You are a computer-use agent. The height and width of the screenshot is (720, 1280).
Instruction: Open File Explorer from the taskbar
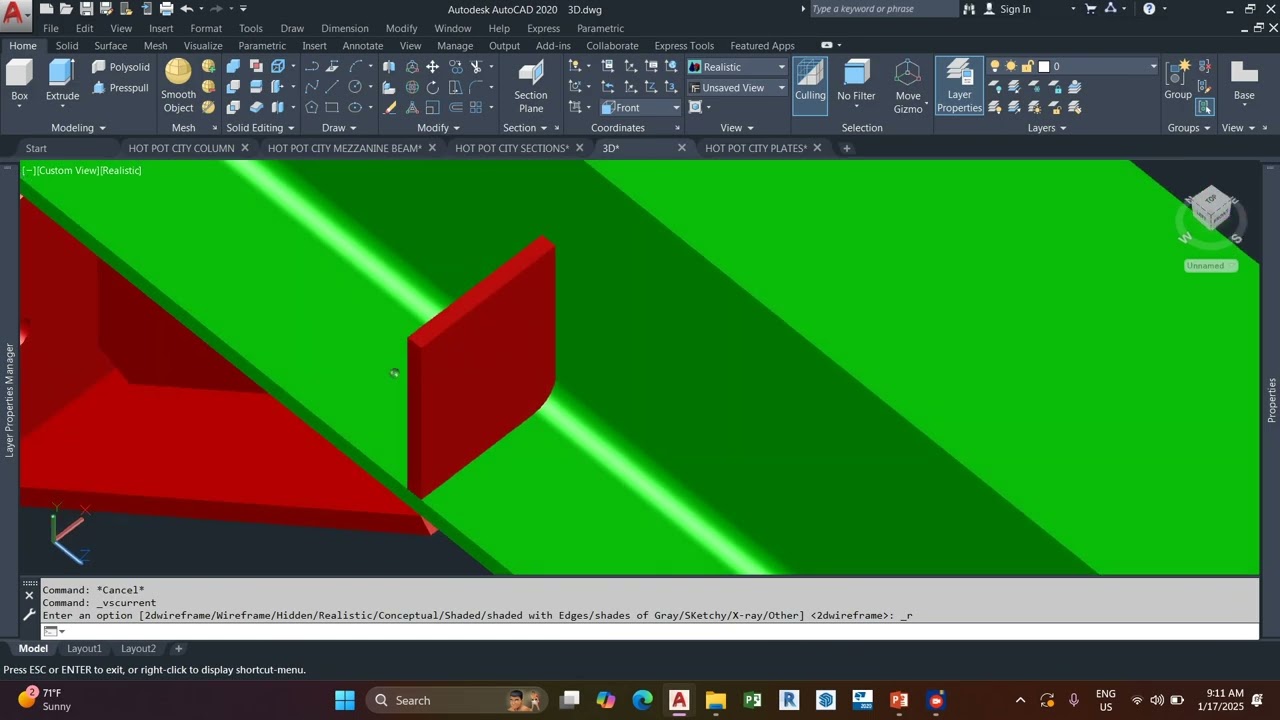pyautogui.click(x=715, y=700)
